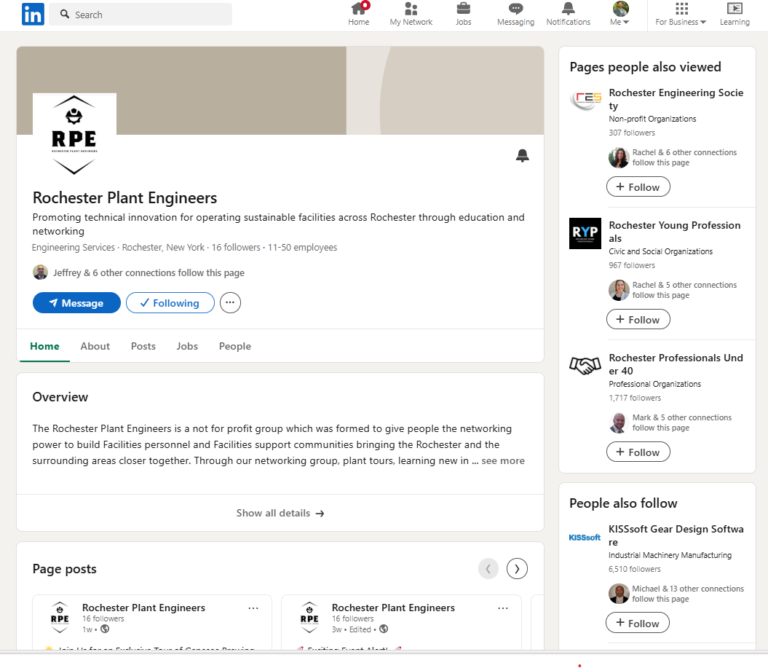Open the ellipsis menu on the 1w post
The height and width of the screenshot is (668, 768).
coord(253,608)
